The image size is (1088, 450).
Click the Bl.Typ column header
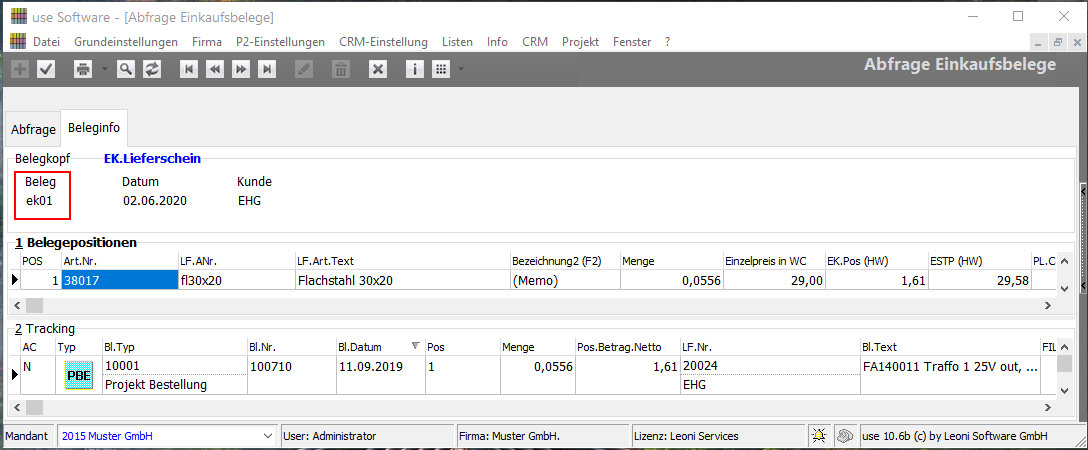click(x=174, y=346)
